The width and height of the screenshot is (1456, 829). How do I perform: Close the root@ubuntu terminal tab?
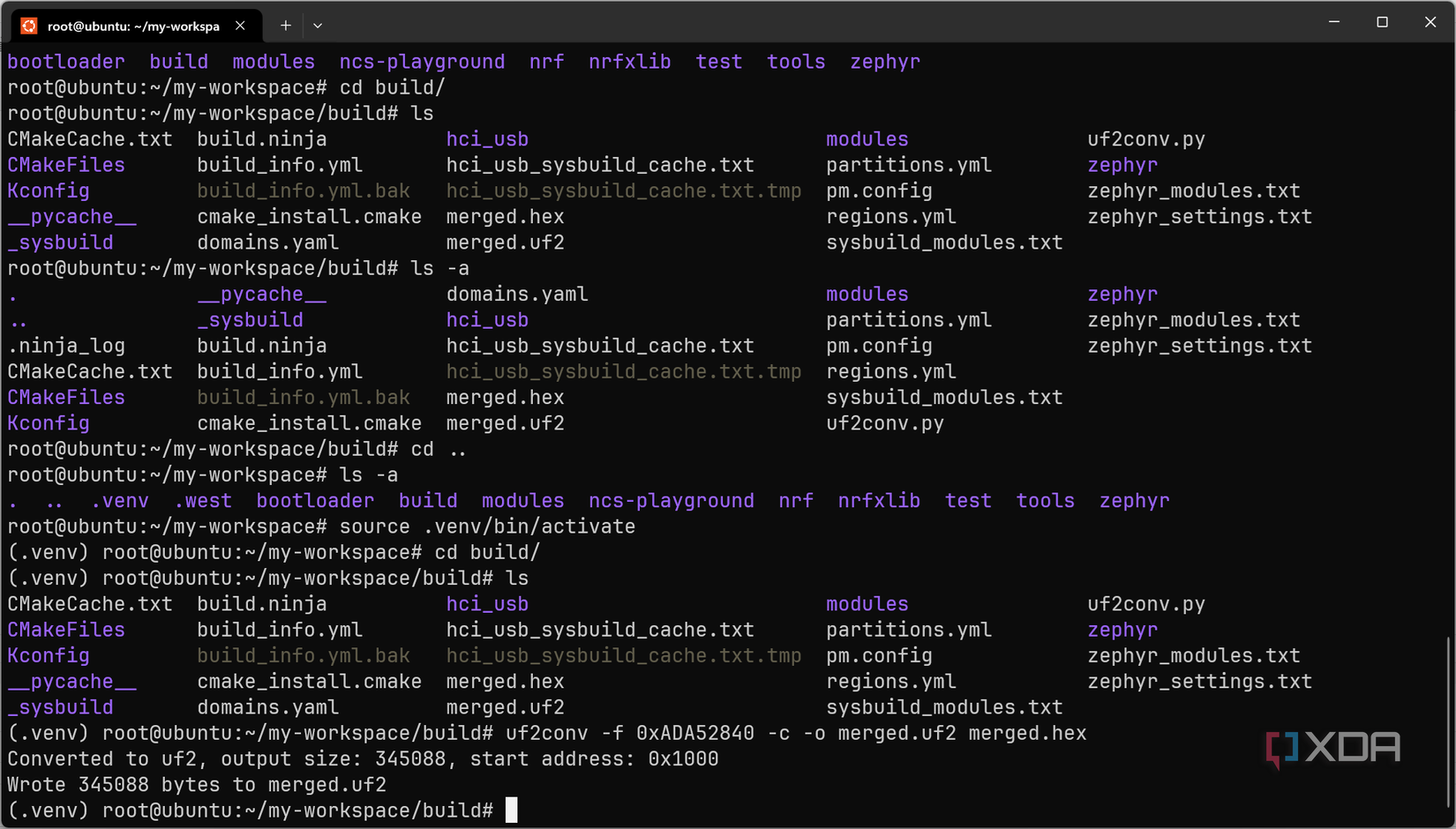point(240,26)
